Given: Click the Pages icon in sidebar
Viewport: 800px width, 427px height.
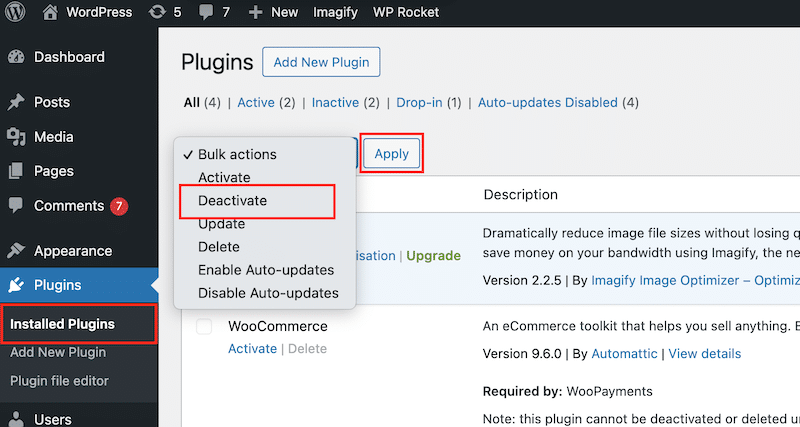Looking at the screenshot, I should [x=16, y=171].
